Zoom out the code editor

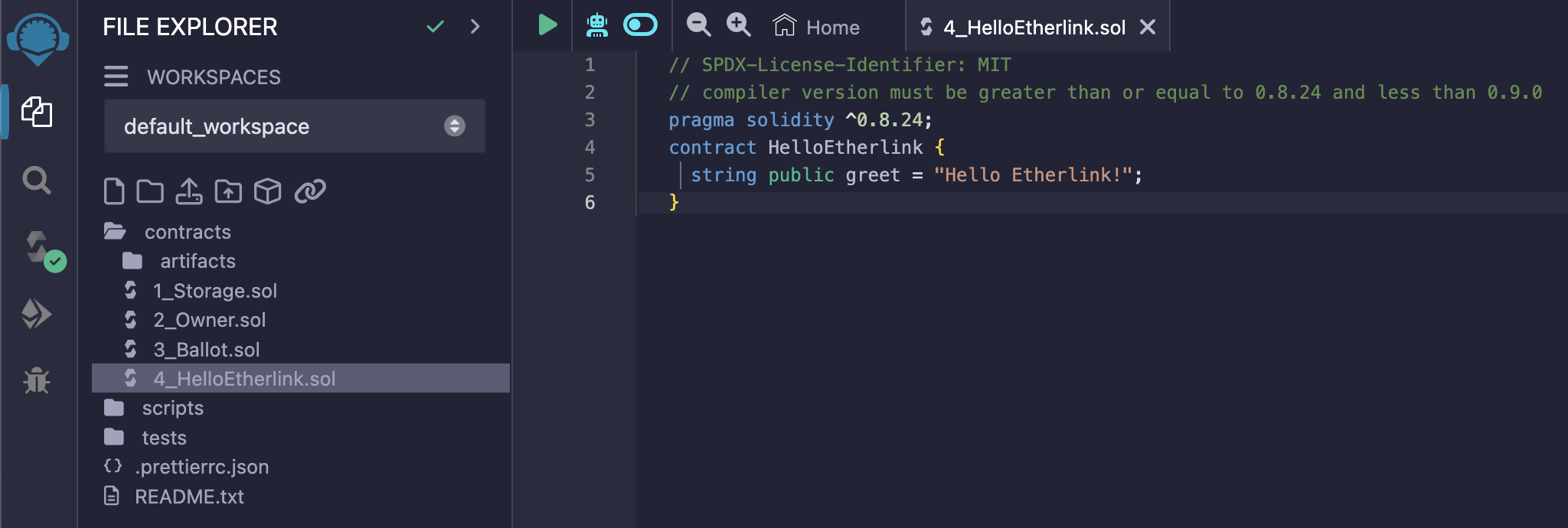tap(697, 24)
